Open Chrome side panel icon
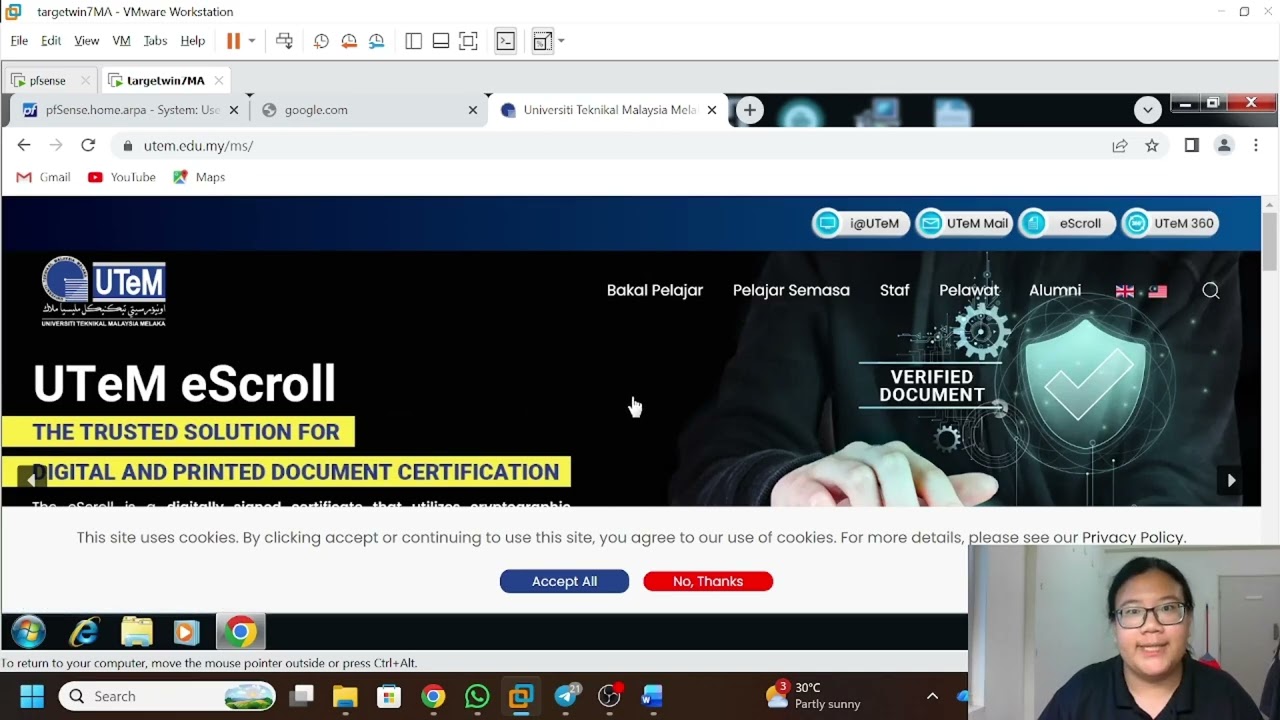 (1191, 146)
